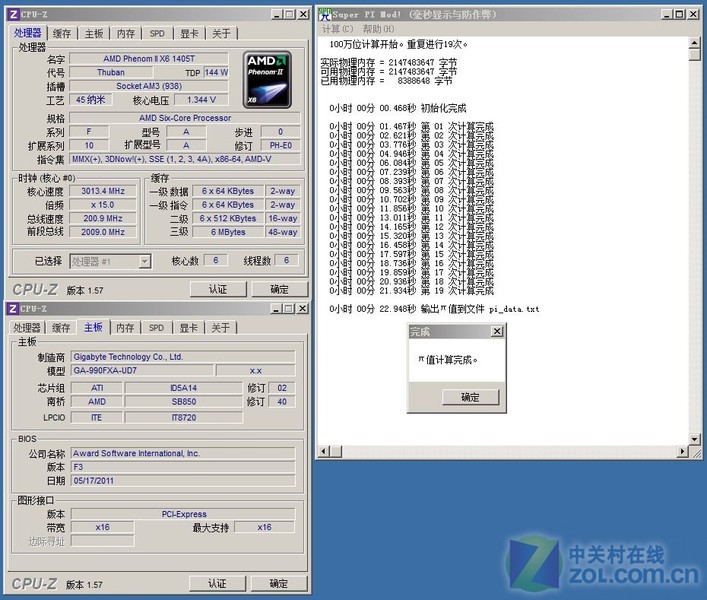Click 认证 button in upper CPU-Z window
Screen dimensions: 707x600
218,289
